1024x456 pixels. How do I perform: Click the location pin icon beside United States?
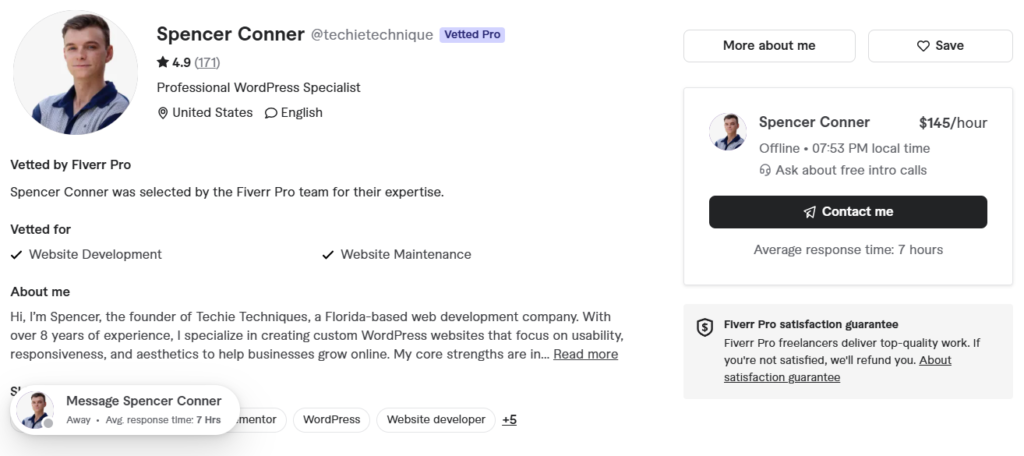[163, 113]
